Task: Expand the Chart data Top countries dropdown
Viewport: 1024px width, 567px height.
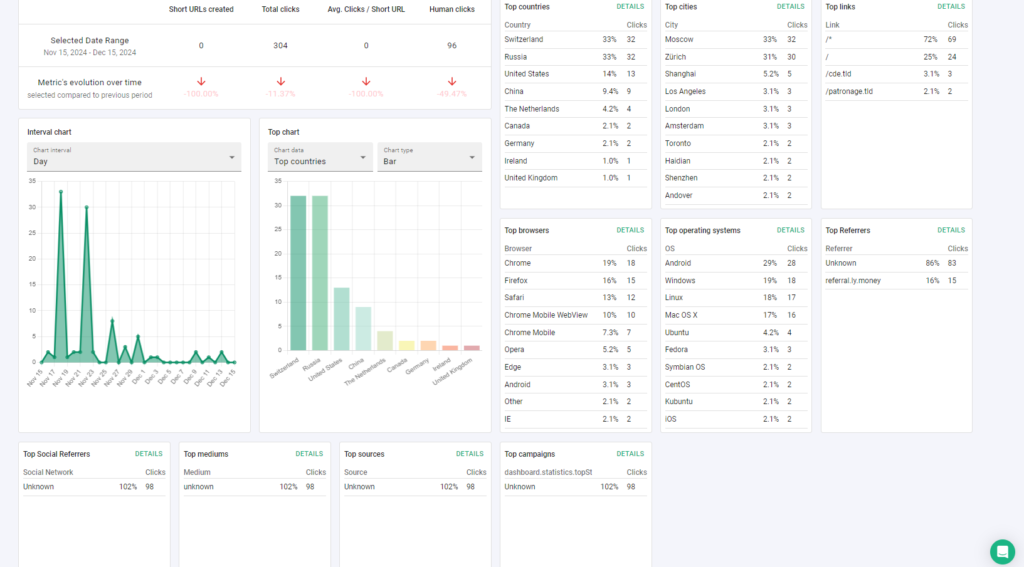Action: click(x=320, y=157)
